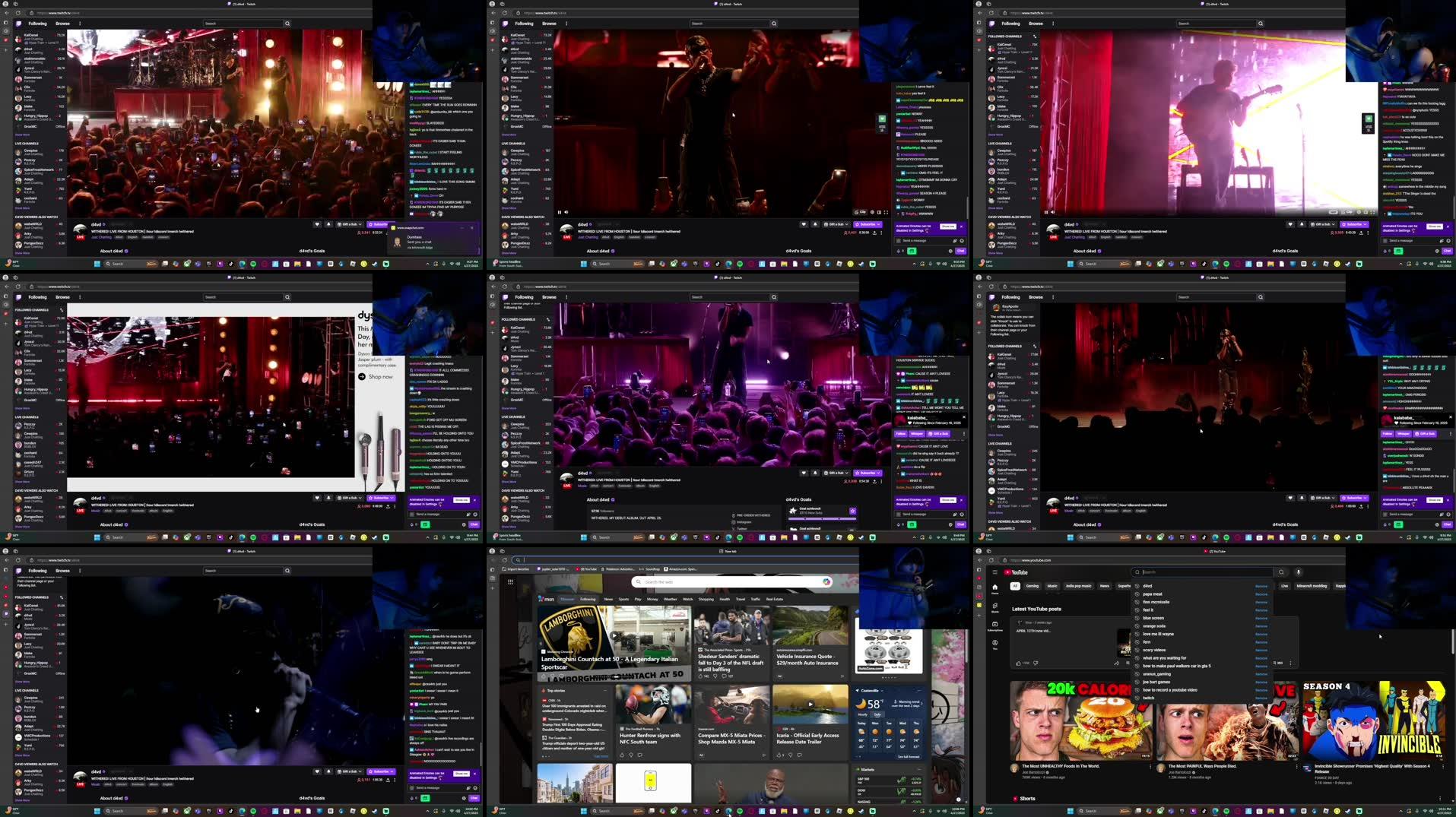The height and width of the screenshot is (817, 1456).
Task: Select Gaming chip on YouTube
Action: click(x=1033, y=586)
